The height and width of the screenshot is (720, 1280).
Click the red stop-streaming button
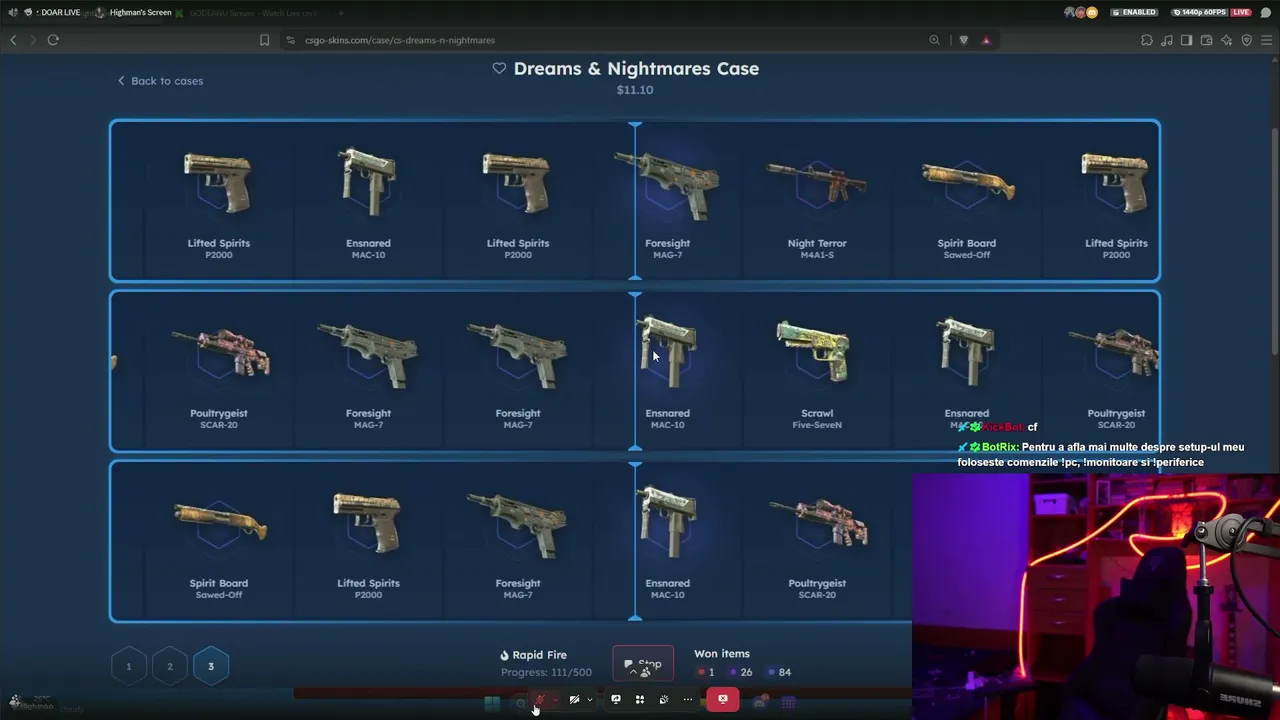[x=723, y=700]
